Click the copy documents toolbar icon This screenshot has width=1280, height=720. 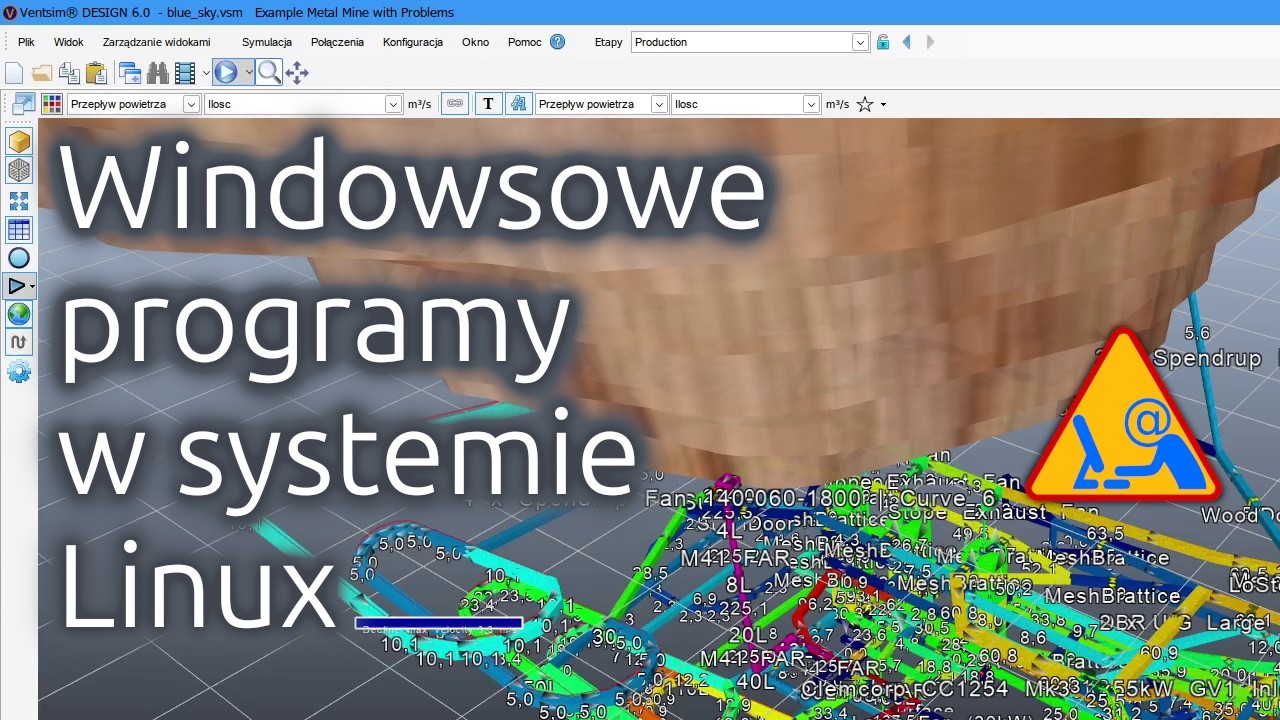pos(68,73)
